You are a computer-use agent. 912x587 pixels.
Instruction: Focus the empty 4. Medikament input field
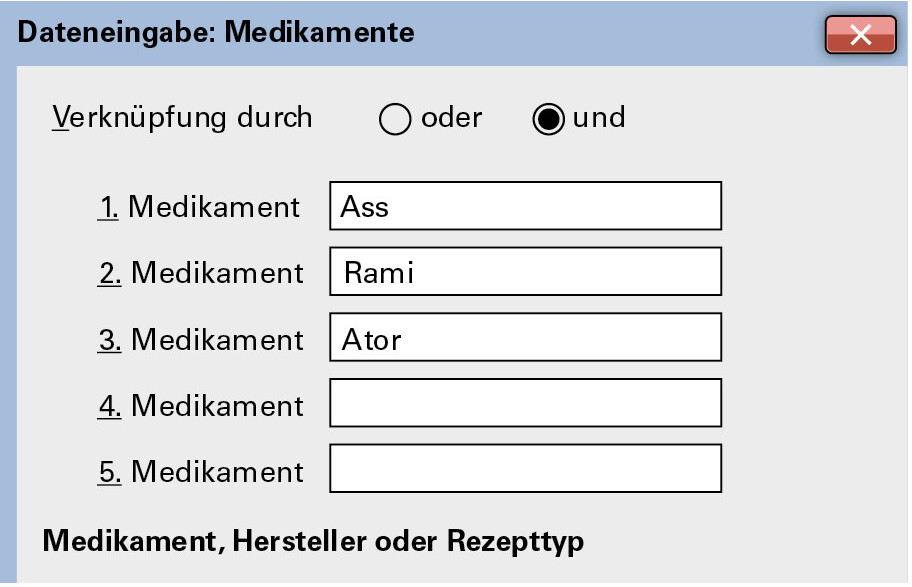coord(525,404)
